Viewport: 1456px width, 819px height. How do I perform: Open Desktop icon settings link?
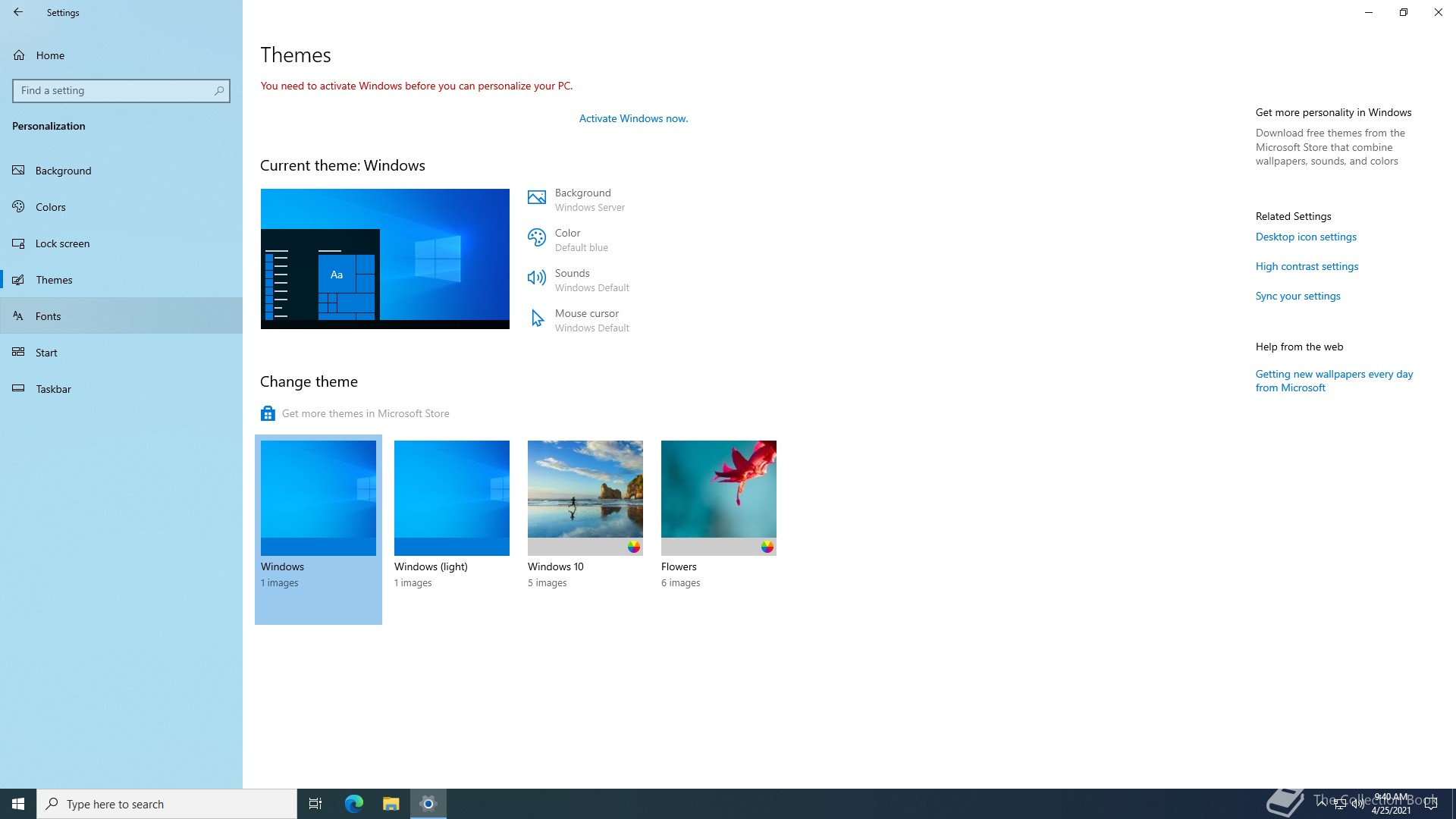(x=1306, y=237)
